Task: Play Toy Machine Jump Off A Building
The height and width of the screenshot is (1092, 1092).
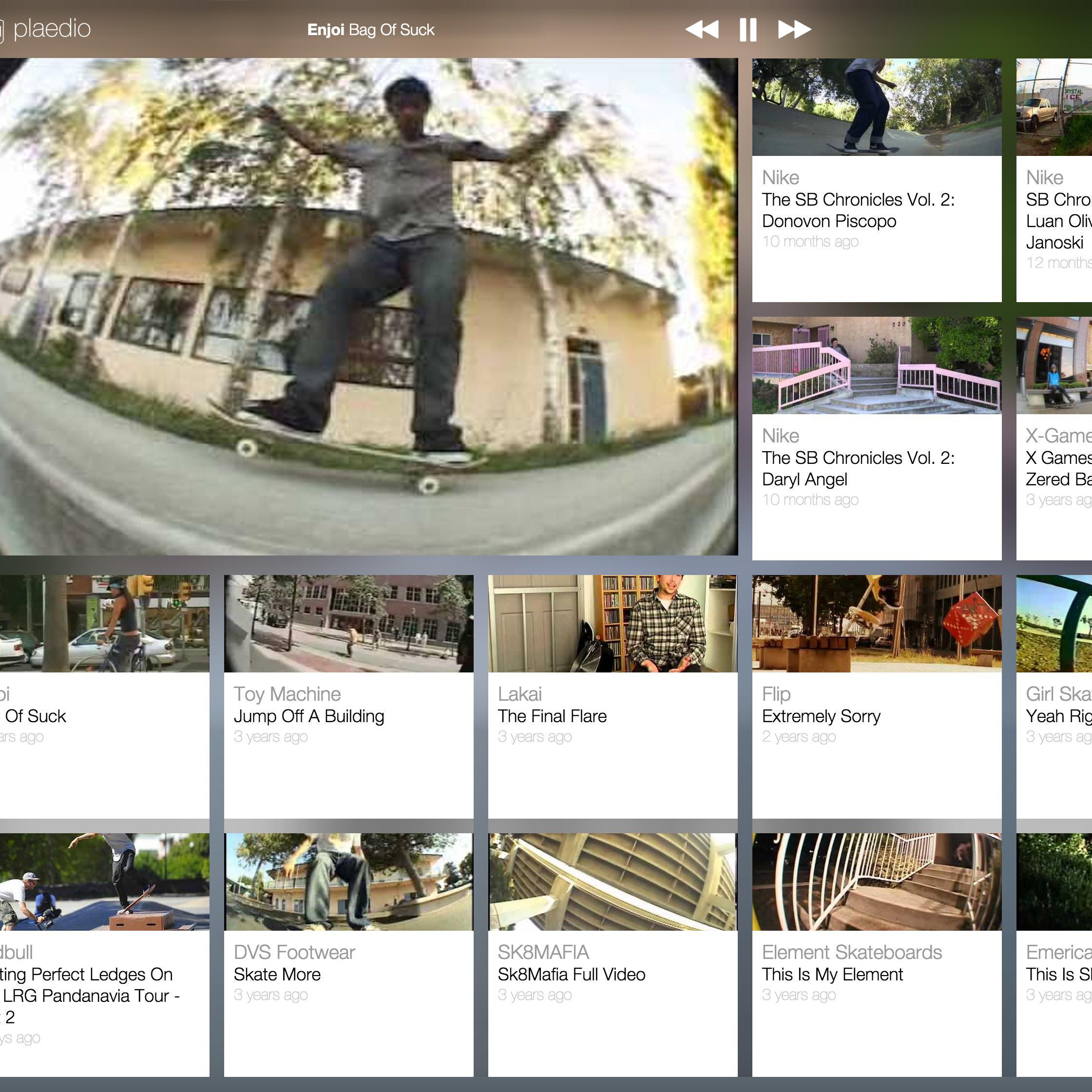Action: pos(348,623)
